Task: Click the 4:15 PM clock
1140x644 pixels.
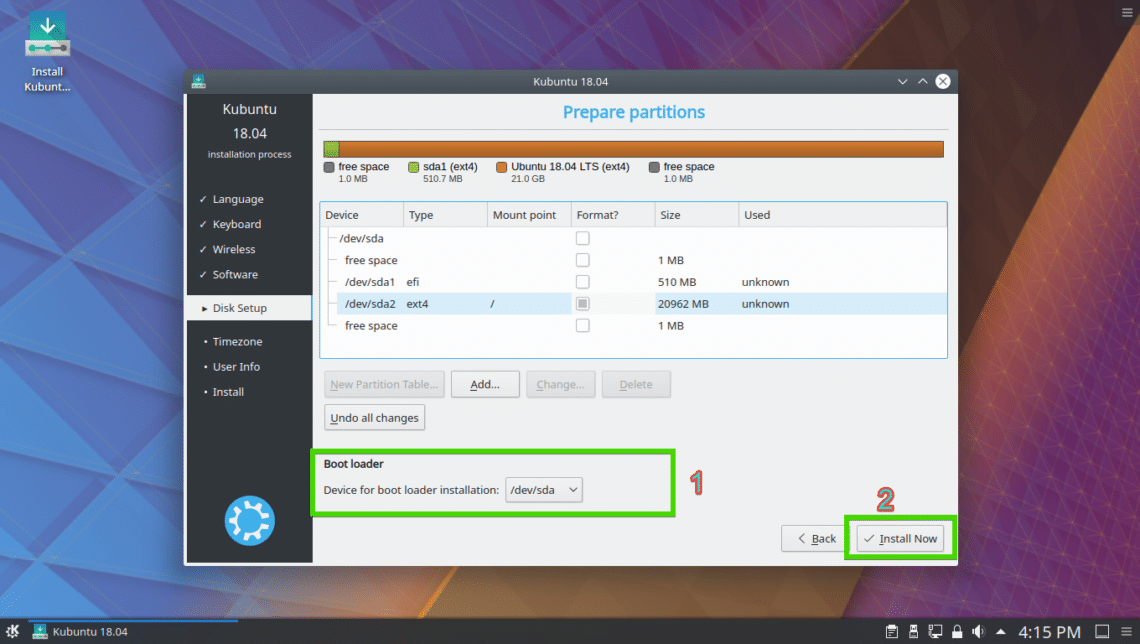Action: tap(1049, 632)
